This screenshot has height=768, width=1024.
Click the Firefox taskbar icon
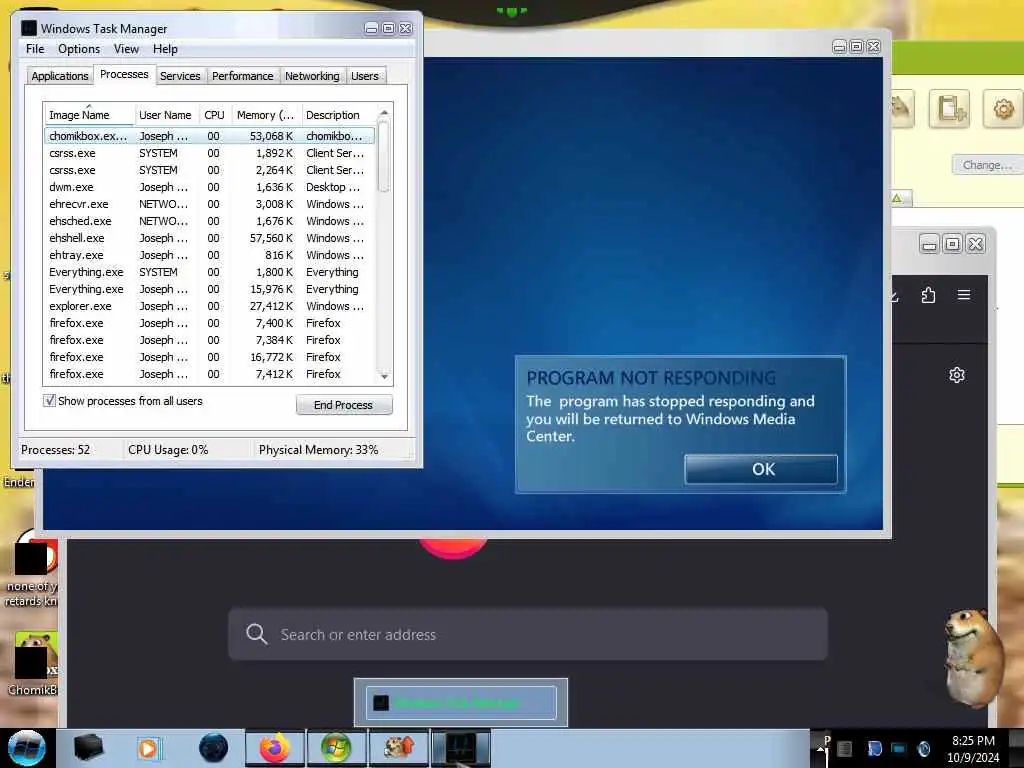coord(275,748)
